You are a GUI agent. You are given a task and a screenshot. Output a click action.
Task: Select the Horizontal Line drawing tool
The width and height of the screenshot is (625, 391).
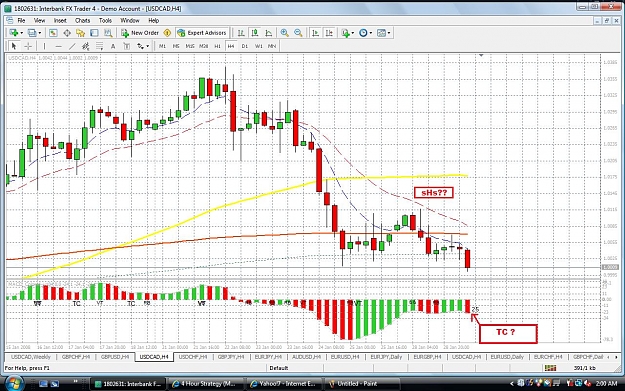pyautogui.click(x=58, y=46)
